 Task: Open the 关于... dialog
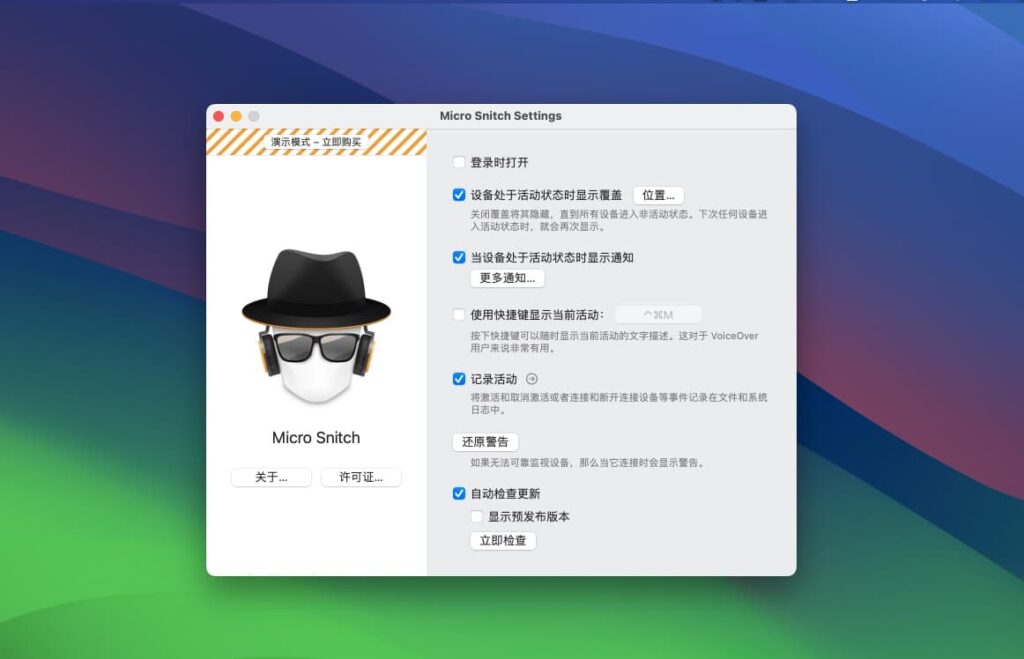point(271,477)
